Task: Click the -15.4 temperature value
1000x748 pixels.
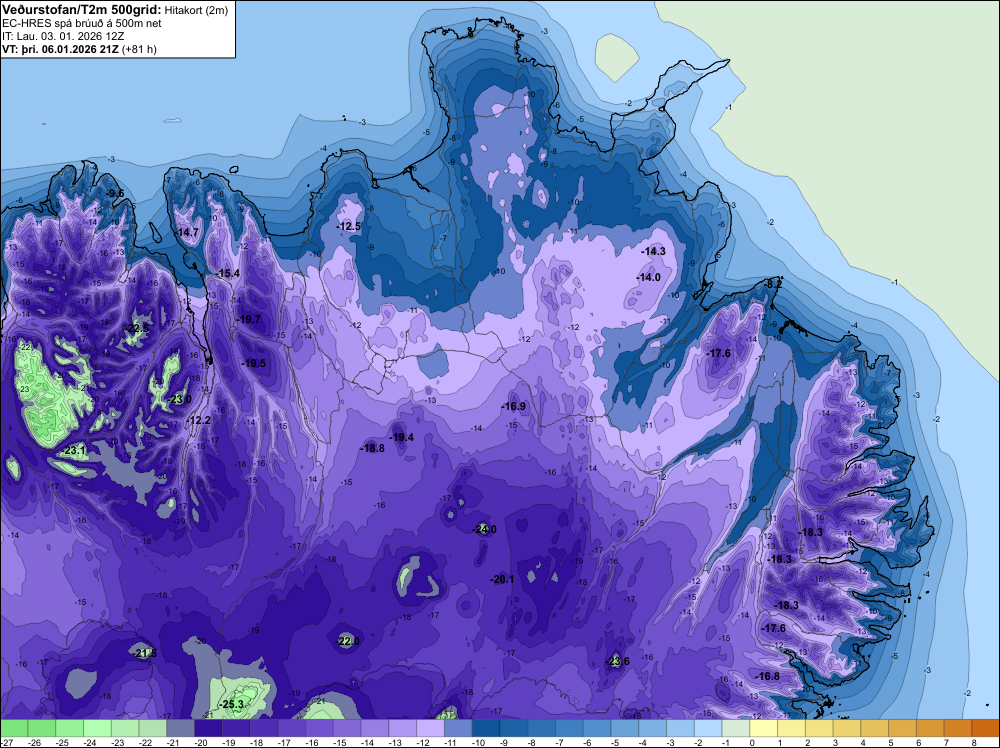Action: point(227,274)
